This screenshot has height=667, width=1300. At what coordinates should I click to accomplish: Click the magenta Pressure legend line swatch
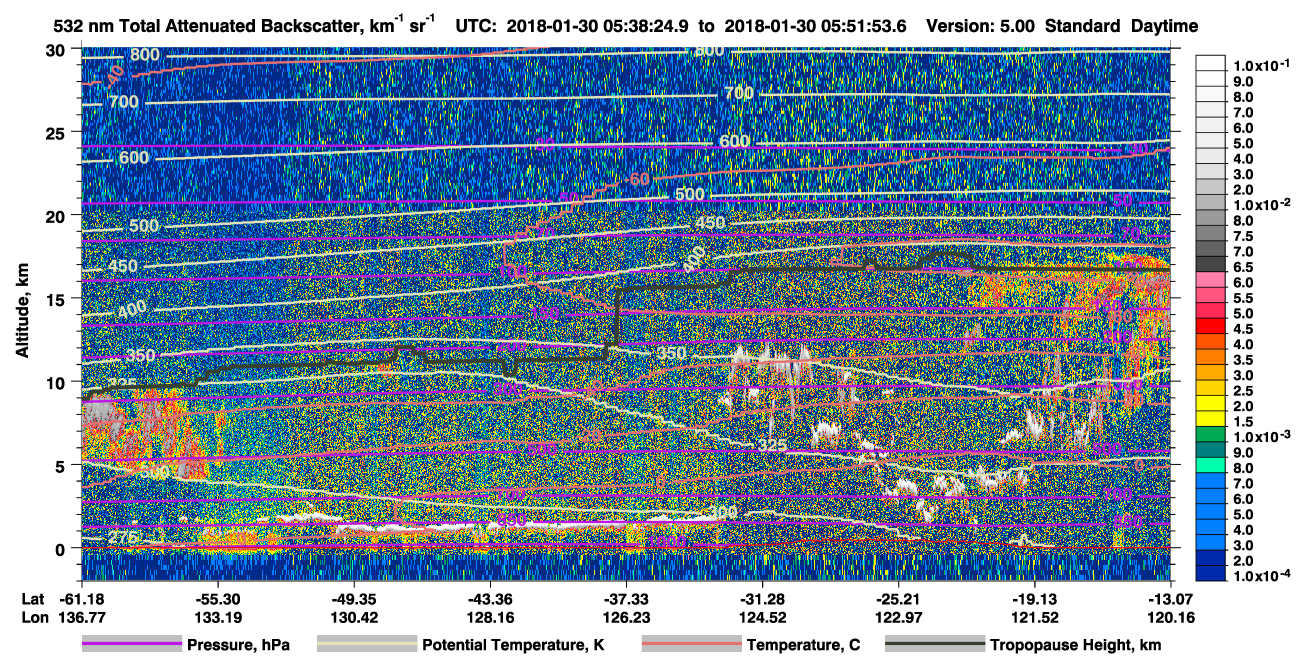[132, 646]
